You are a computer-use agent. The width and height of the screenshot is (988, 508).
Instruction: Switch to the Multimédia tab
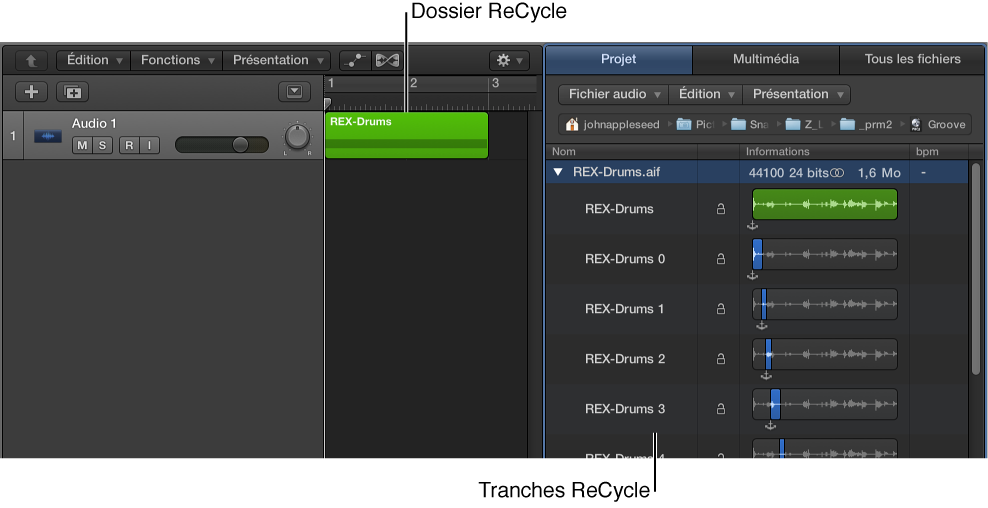click(x=766, y=59)
